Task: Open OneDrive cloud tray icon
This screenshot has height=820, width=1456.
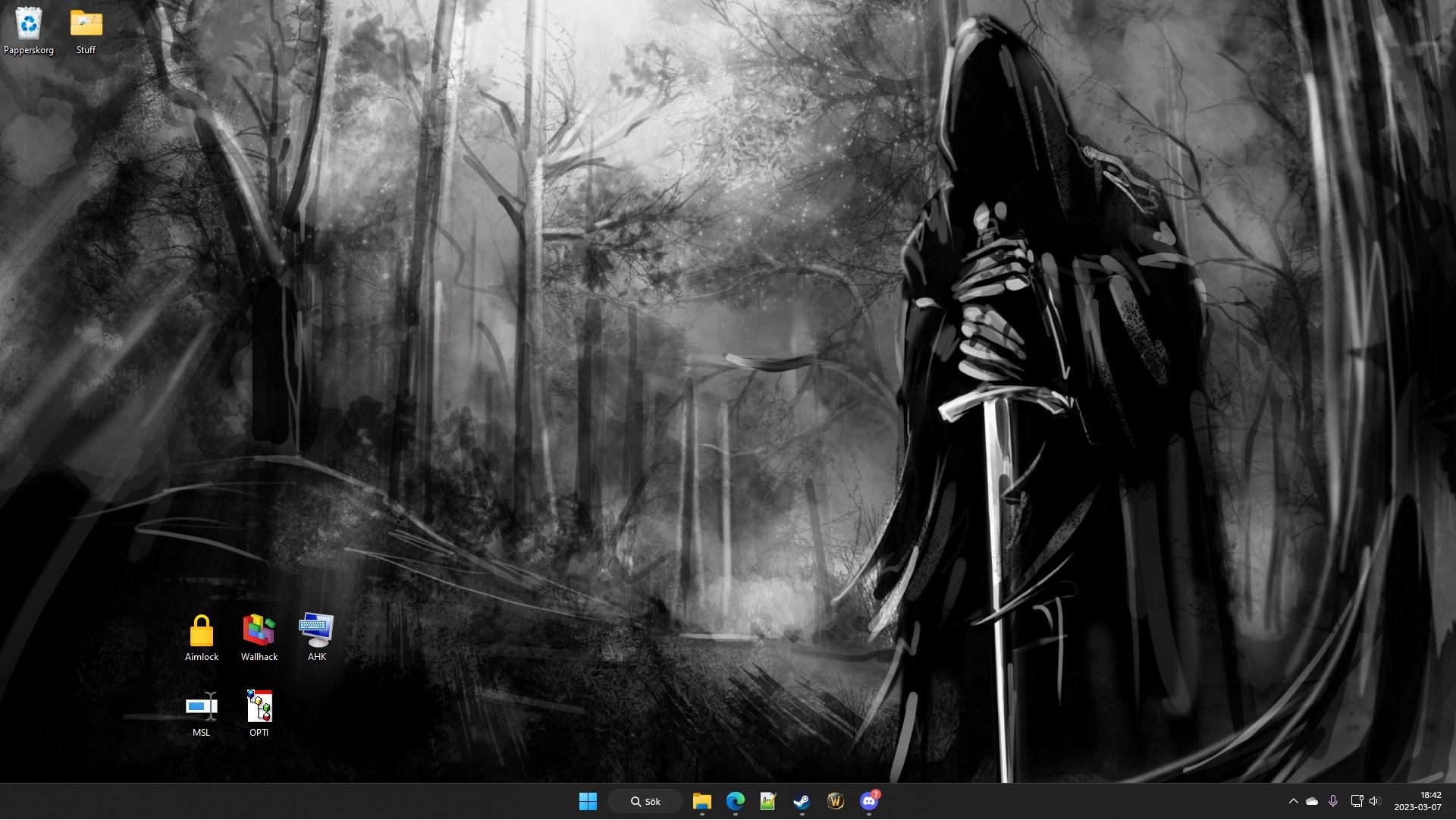Action: click(x=1312, y=802)
